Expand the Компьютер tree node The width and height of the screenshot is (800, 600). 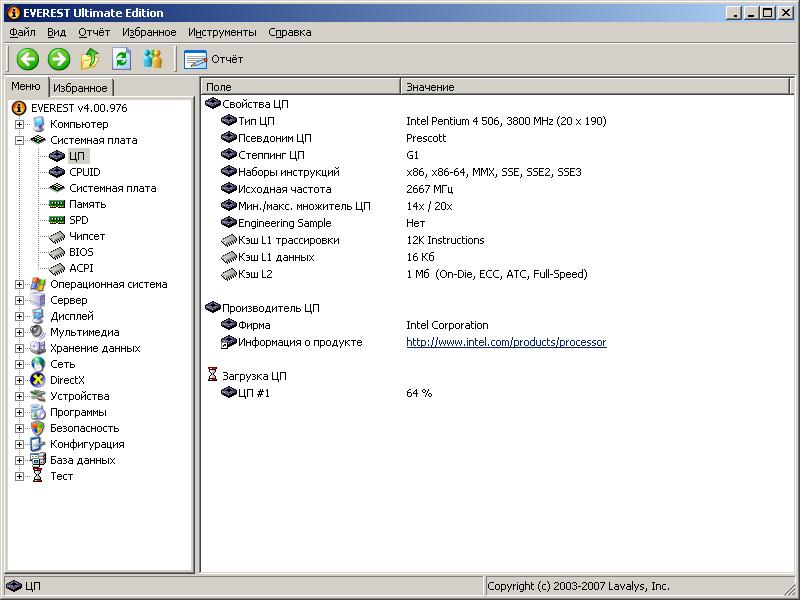coord(19,124)
